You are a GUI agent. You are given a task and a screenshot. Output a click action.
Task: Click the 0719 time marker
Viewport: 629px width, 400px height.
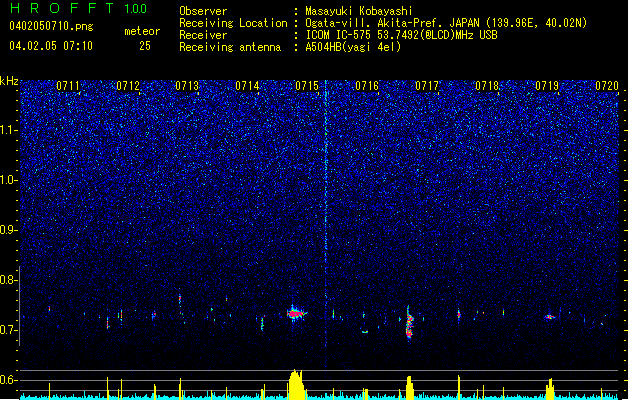[x=547, y=86]
